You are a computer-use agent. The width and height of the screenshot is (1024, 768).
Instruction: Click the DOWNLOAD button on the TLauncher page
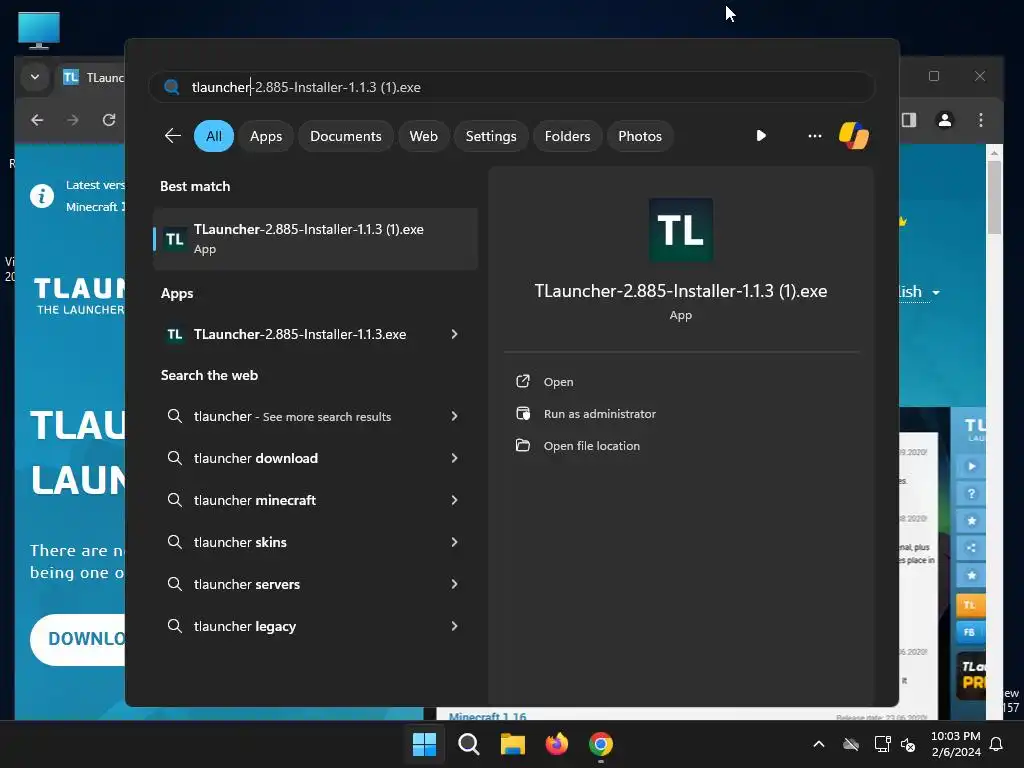(78, 639)
